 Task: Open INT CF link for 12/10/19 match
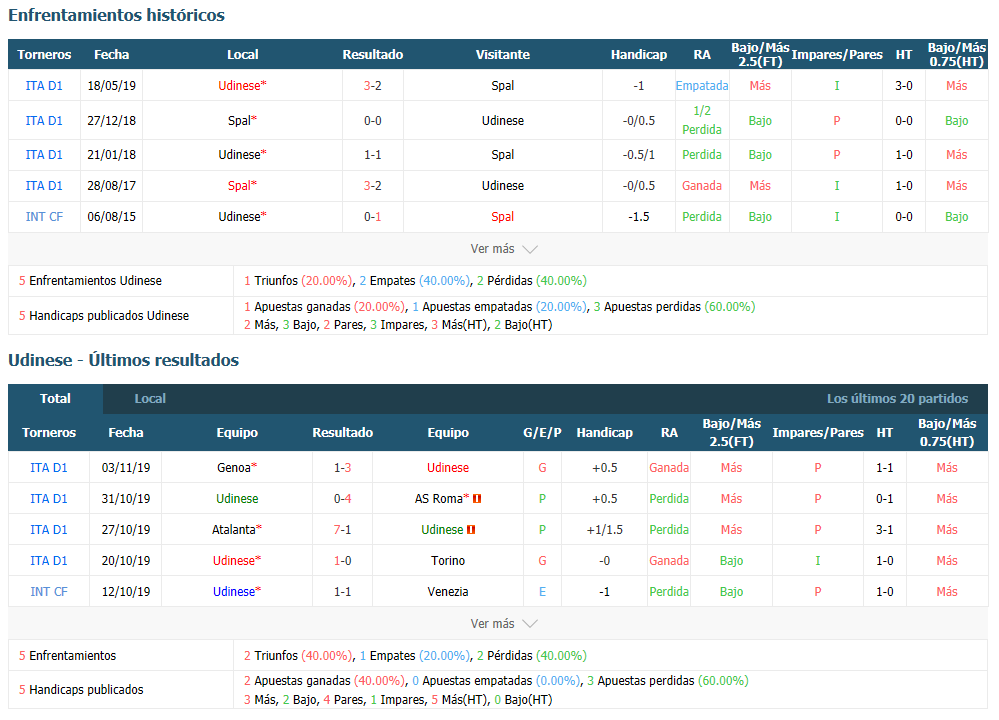48,592
